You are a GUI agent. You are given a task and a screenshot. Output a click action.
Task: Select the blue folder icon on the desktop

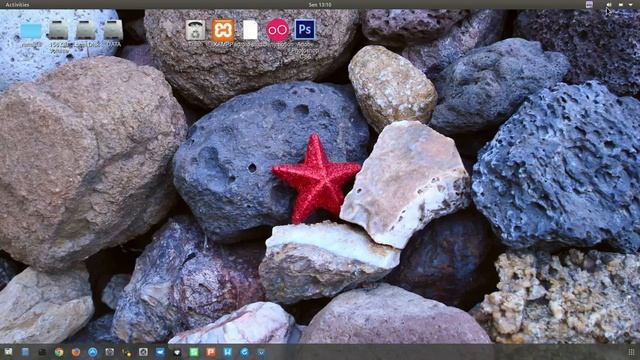pyautogui.click(x=31, y=31)
